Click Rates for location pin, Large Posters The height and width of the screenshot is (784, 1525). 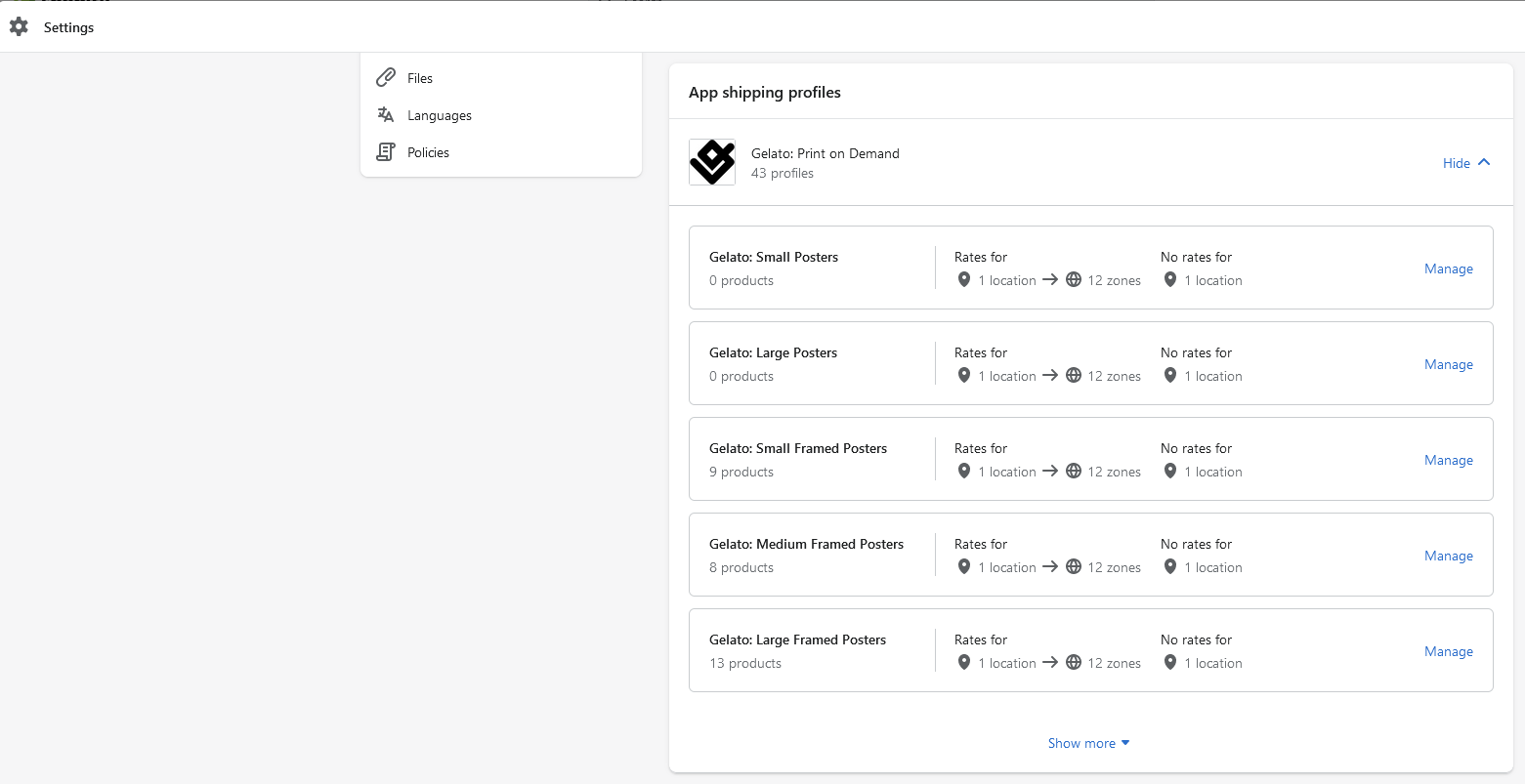(x=964, y=376)
